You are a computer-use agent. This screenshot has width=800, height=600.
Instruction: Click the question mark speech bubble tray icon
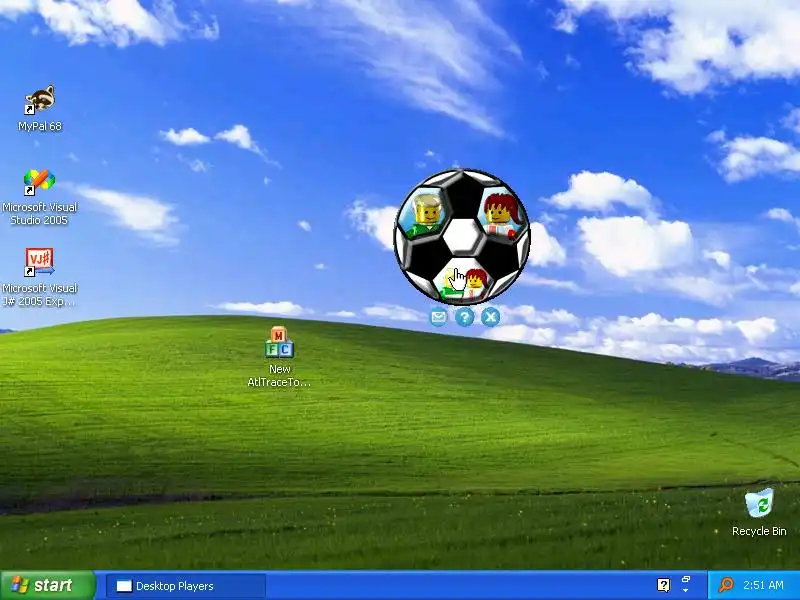click(x=663, y=585)
